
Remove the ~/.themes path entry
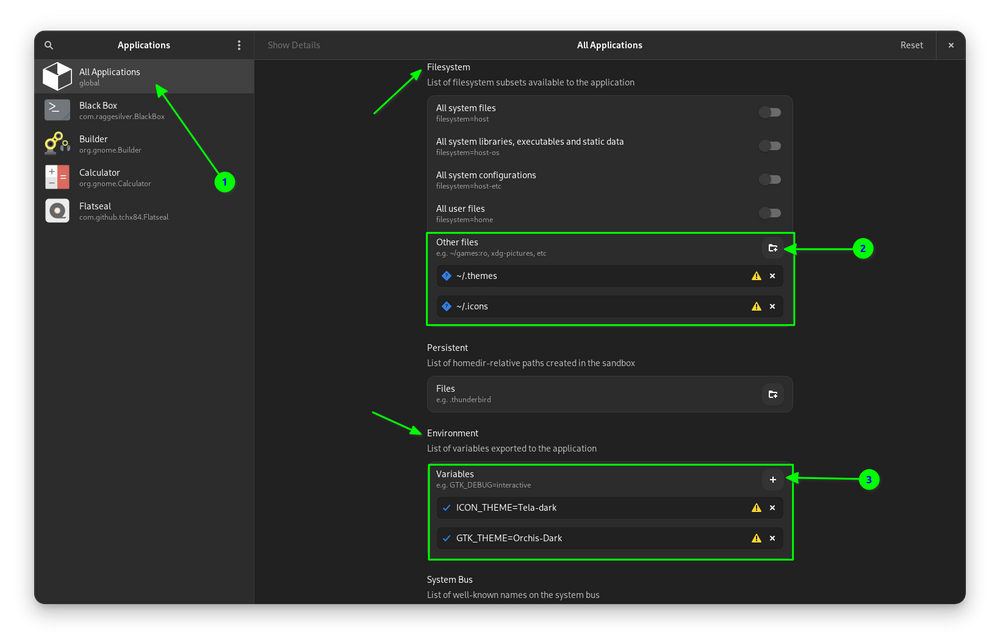772,276
